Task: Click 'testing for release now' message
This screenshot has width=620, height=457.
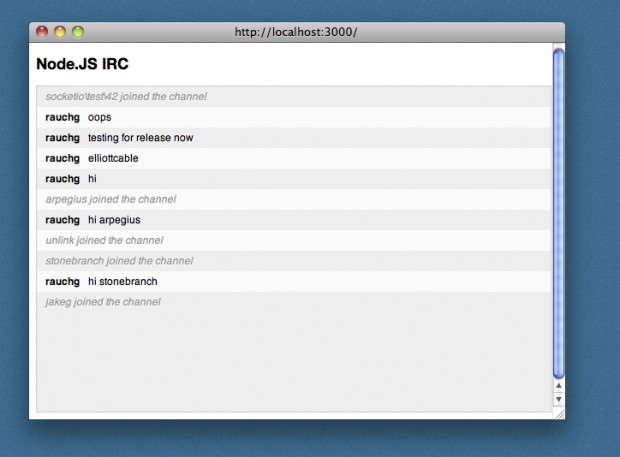Action: coord(140,138)
